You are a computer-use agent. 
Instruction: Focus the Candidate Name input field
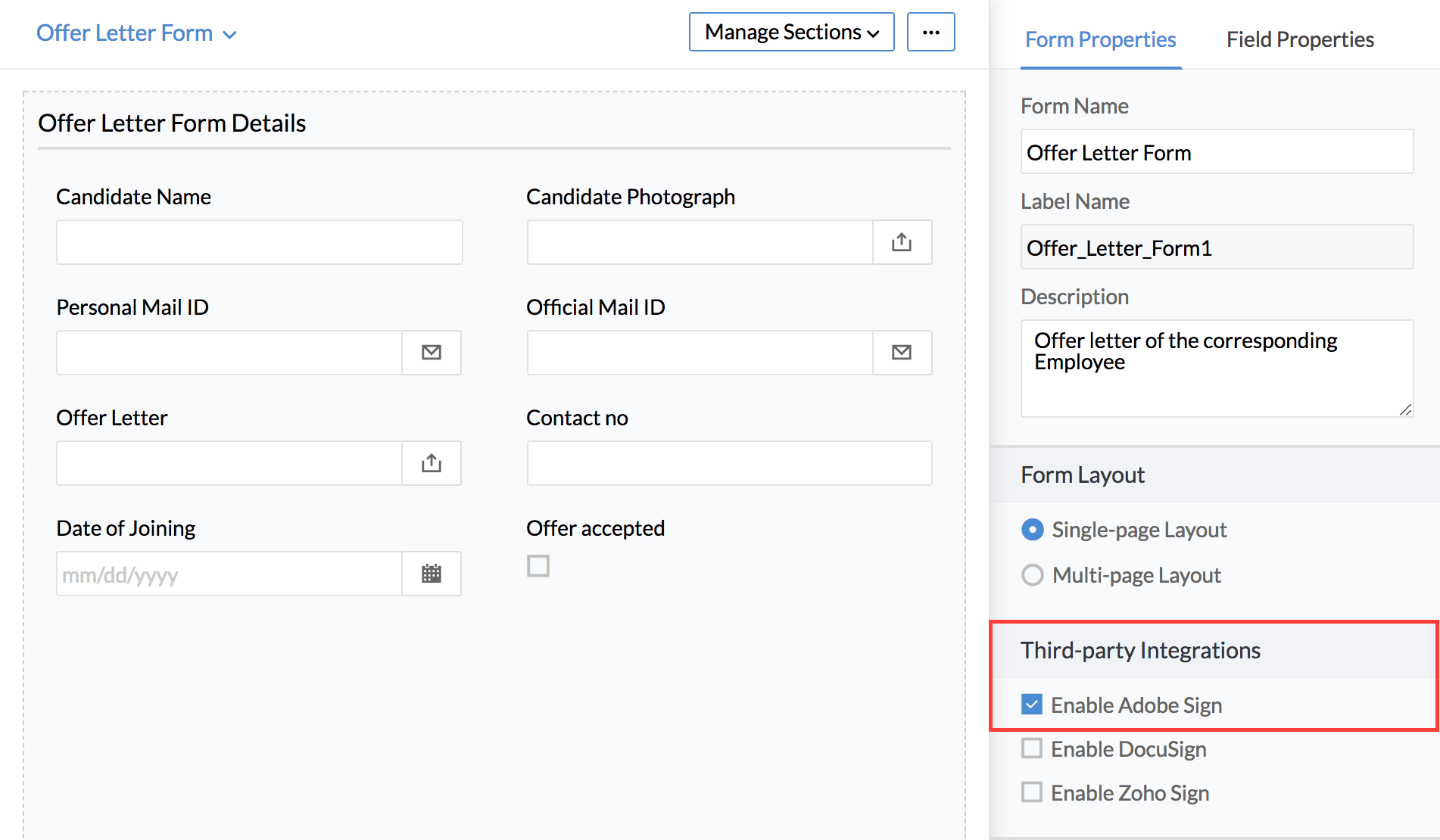click(259, 242)
